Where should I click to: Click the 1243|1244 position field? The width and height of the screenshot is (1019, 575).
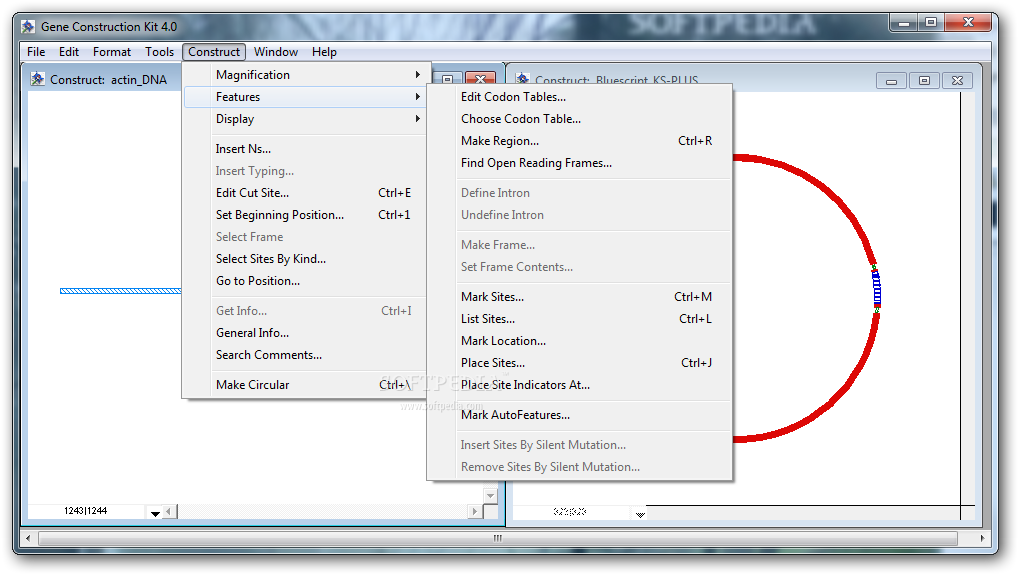tap(86, 511)
